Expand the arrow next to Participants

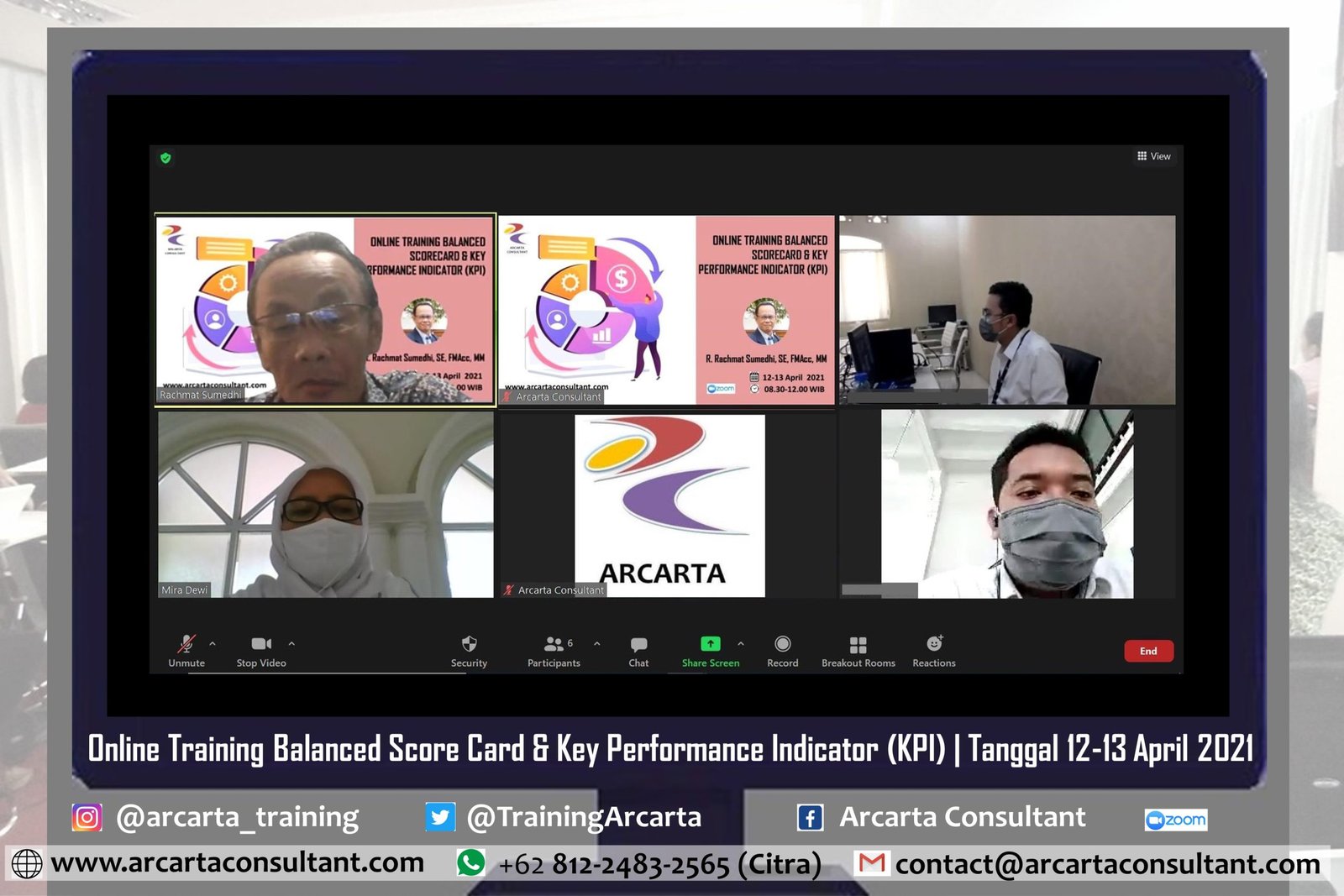tap(596, 644)
